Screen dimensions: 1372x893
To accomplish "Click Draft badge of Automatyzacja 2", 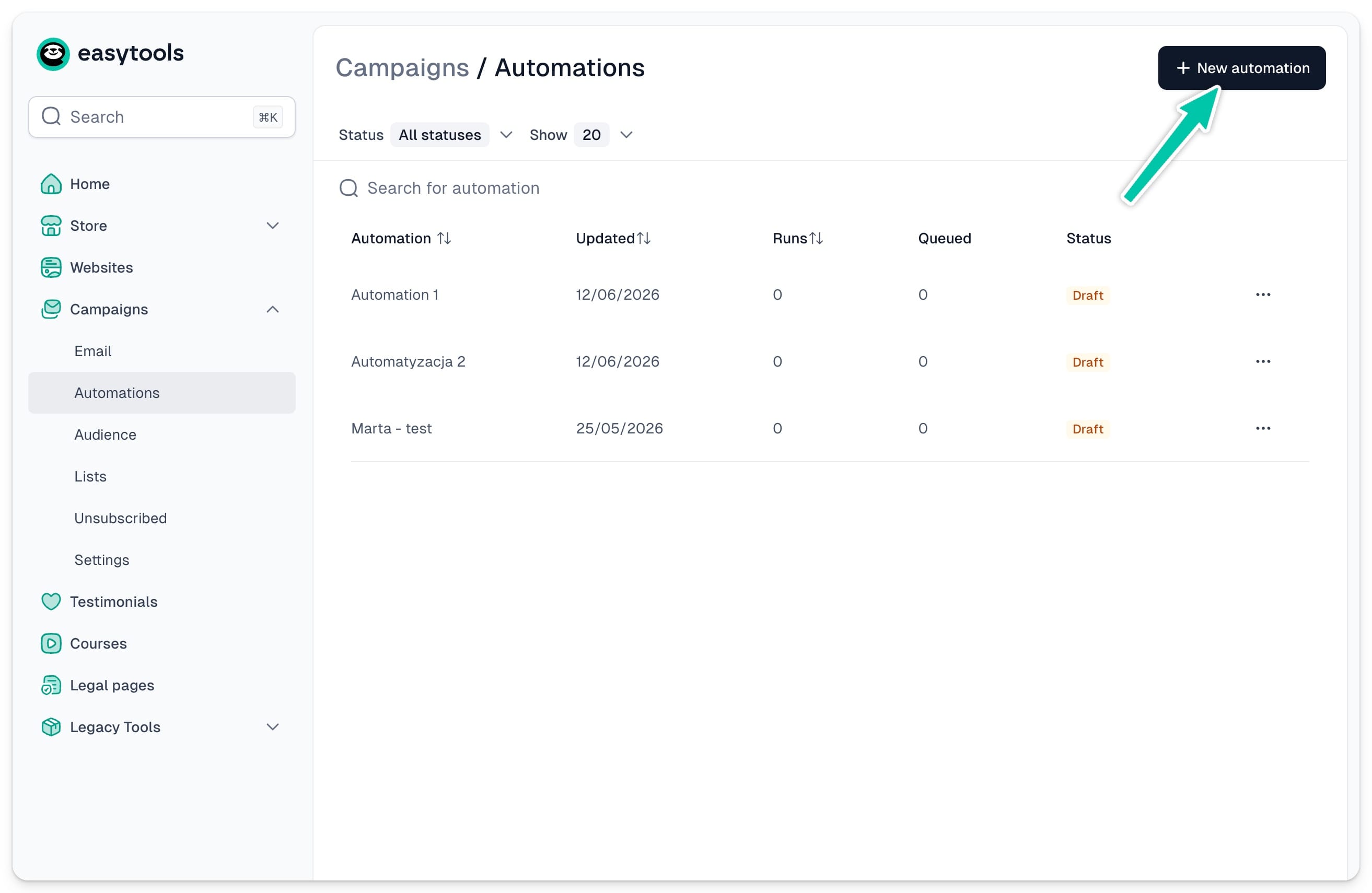I will (x=1088, y=362).
